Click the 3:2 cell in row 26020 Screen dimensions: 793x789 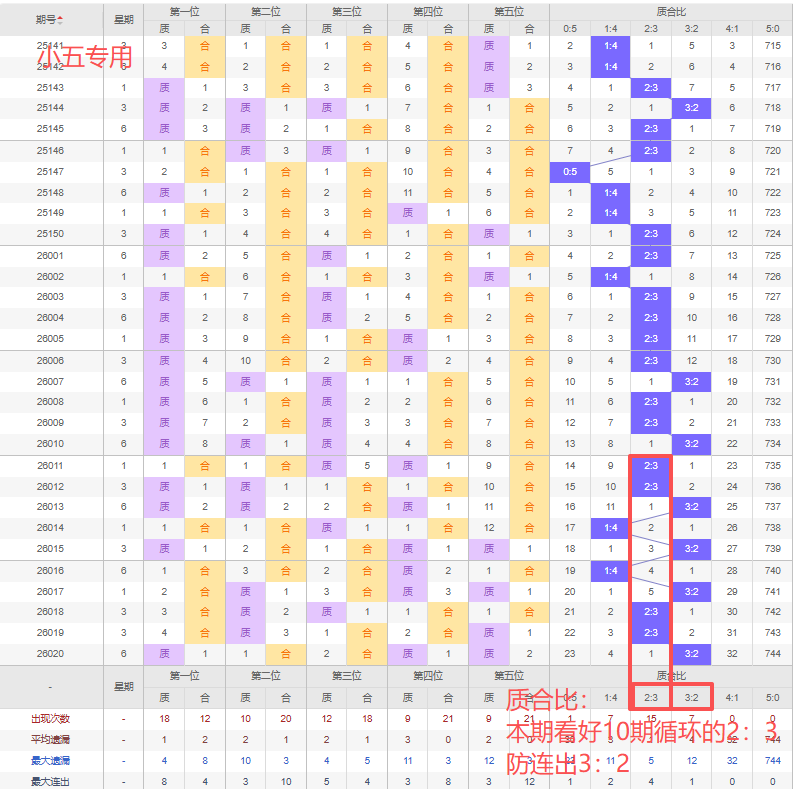(691, 653)
